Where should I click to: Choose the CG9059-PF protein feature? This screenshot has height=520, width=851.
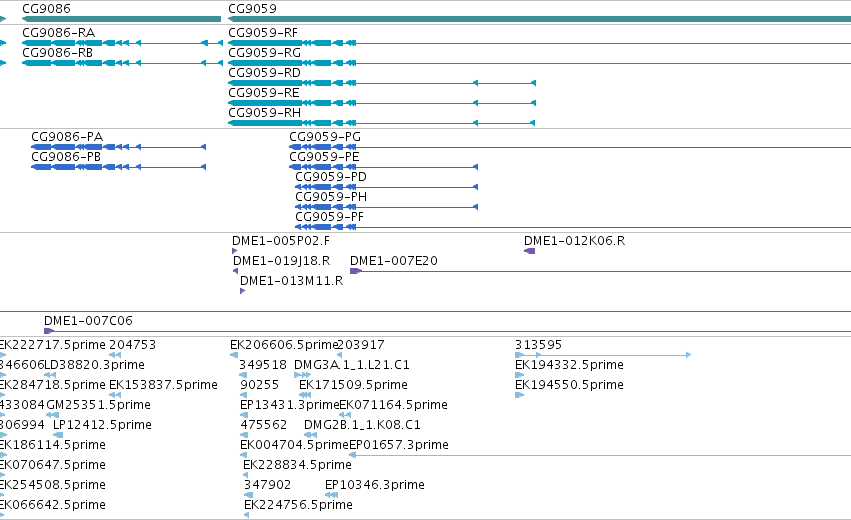coord(329,217)
